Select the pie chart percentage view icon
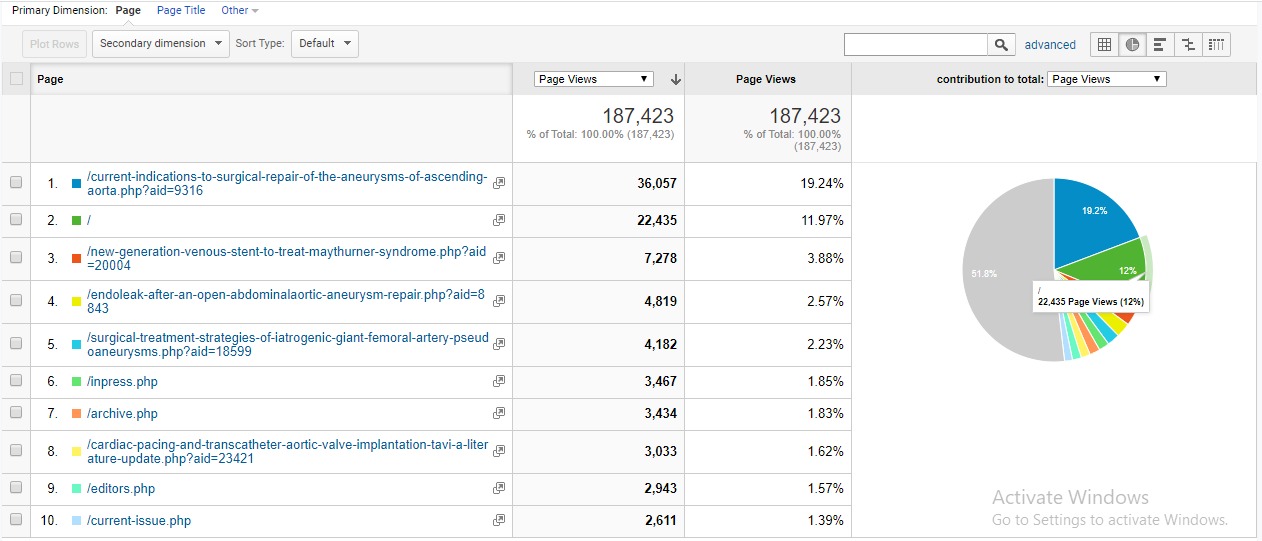The width and height of the screenshot is (1262, 541). (x=1132, y=44)
